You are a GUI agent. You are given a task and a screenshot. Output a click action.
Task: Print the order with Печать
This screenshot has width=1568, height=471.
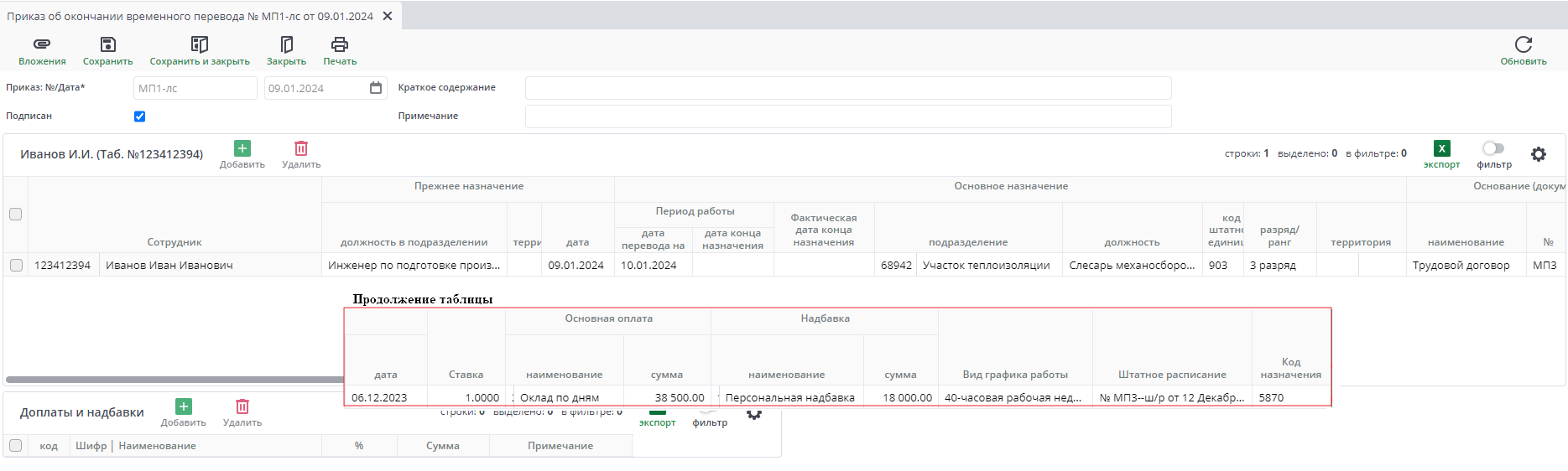(340, 44)
